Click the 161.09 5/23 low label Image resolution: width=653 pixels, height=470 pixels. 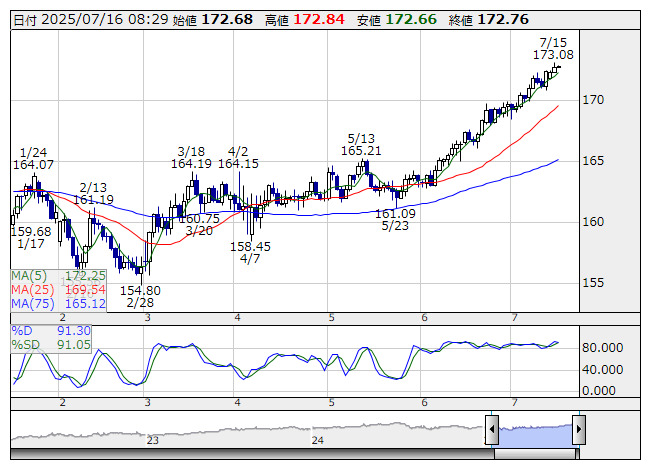pyautogui.click(x=395, y=220)
